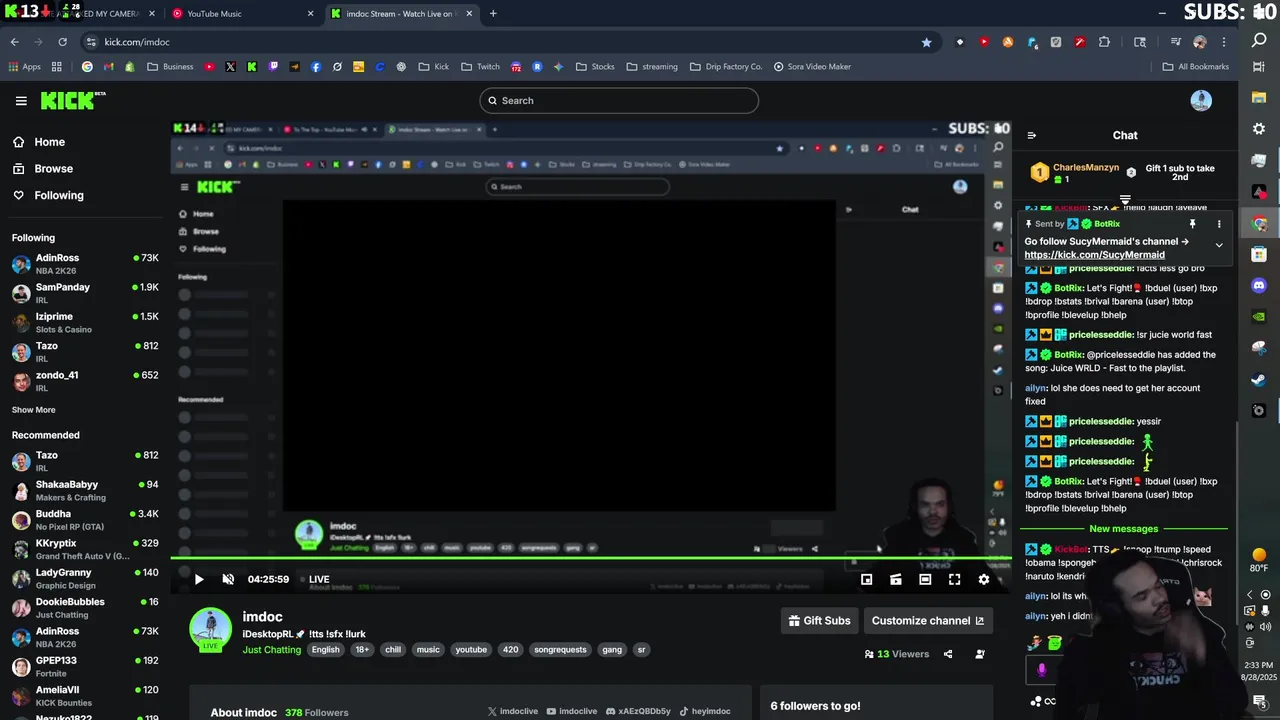The image size is (1280, 720).
Task: Open the Drip Factory Co. bookmarks folder
Action: [x=727, y=67]
